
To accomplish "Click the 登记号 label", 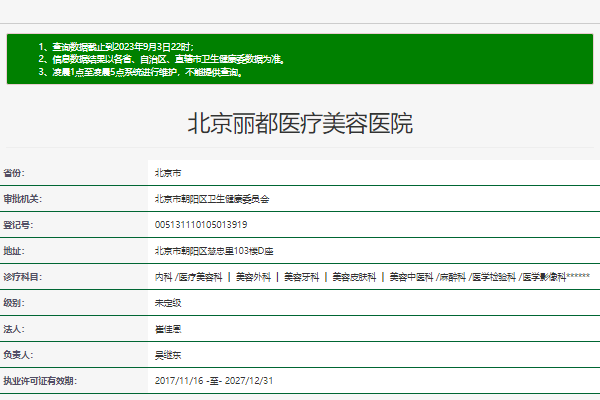I will click(x=18, y=225).
